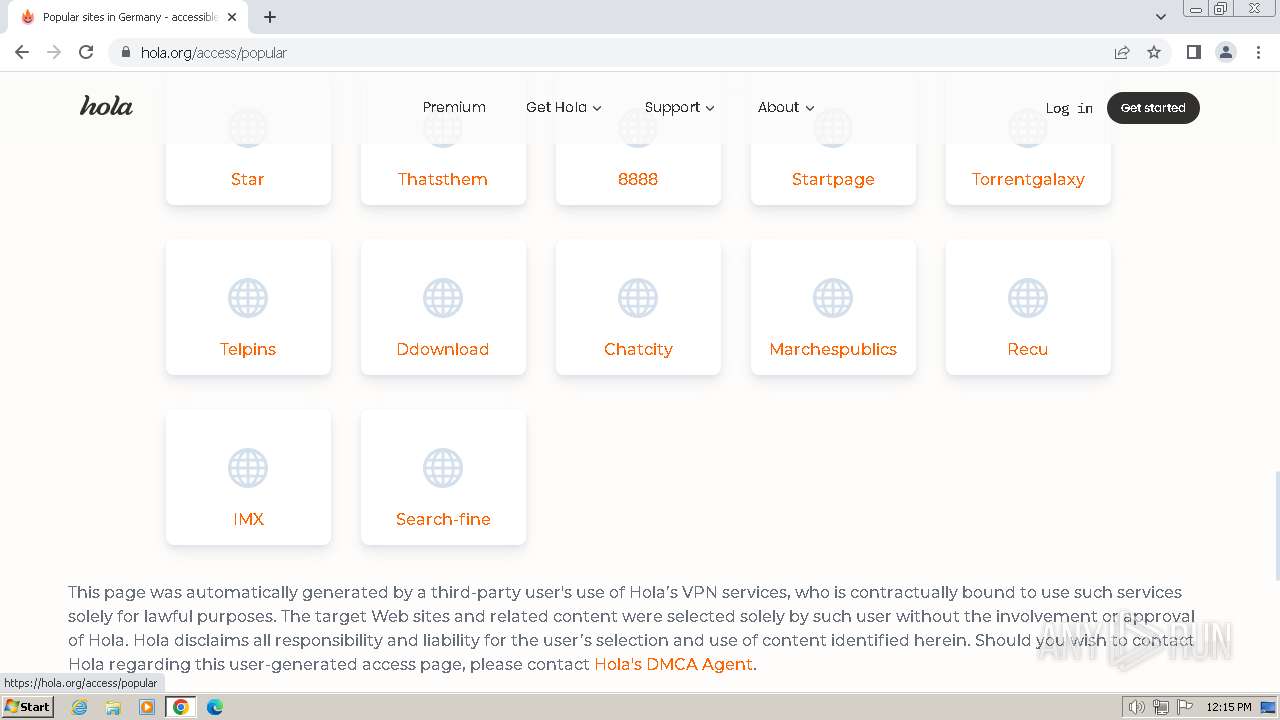Image resolution: width=1280 pixels, height=720 pixels.
Task: Open the Action Center flag tray icon
Action: point(1183,707)
